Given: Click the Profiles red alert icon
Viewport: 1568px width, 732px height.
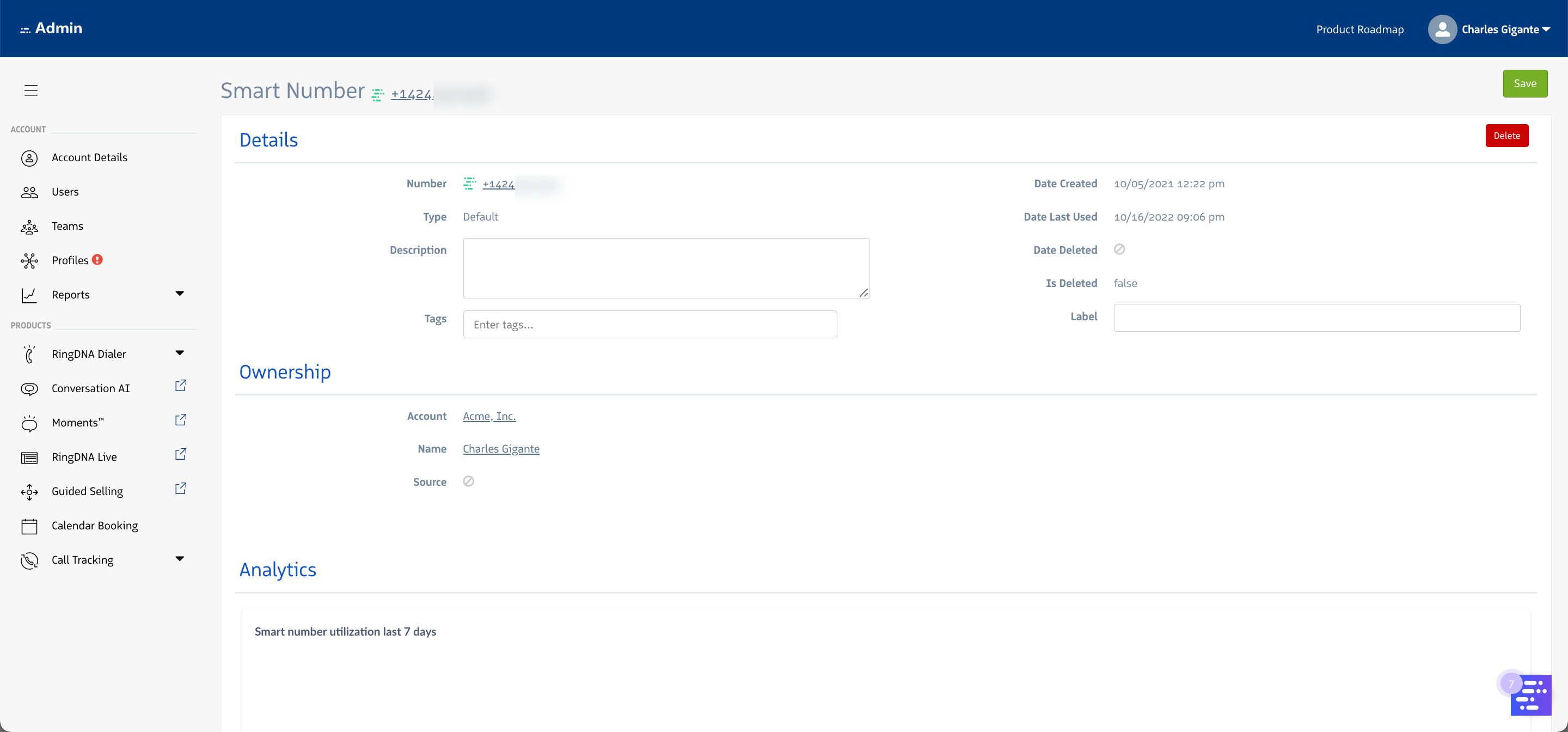Looking at the screenshot, I should (x=97, y=260).
